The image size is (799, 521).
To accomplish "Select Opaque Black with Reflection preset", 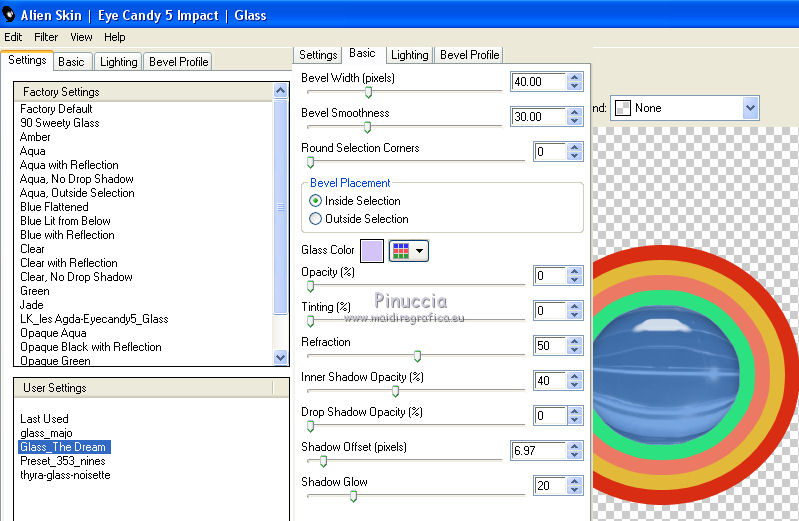I will (91, 347).
